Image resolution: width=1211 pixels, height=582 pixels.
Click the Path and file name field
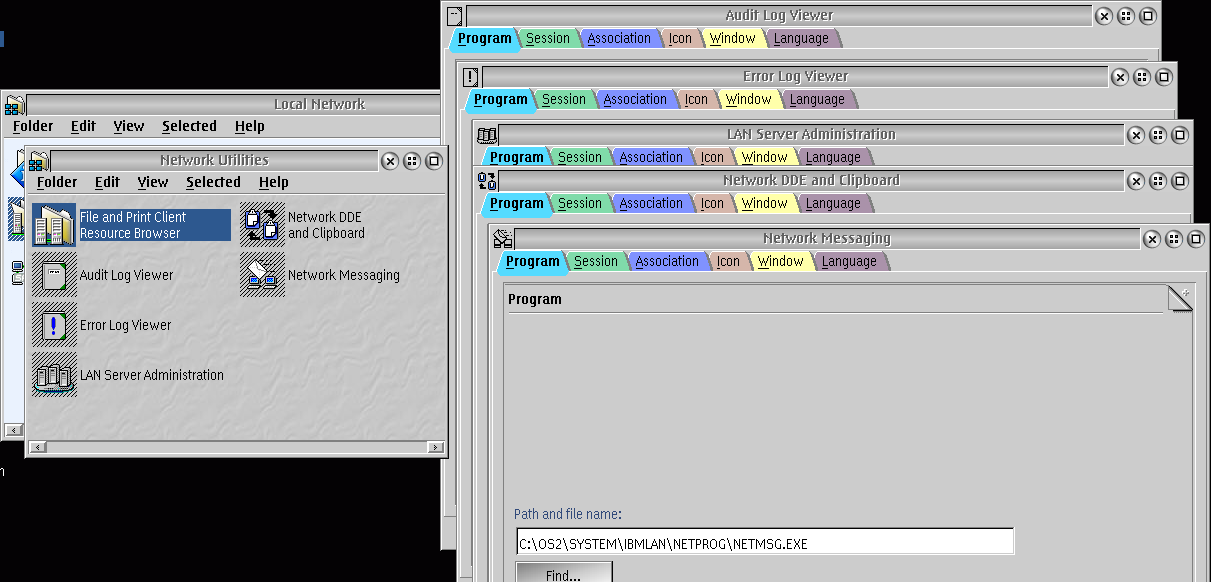[x=765, y=542]
